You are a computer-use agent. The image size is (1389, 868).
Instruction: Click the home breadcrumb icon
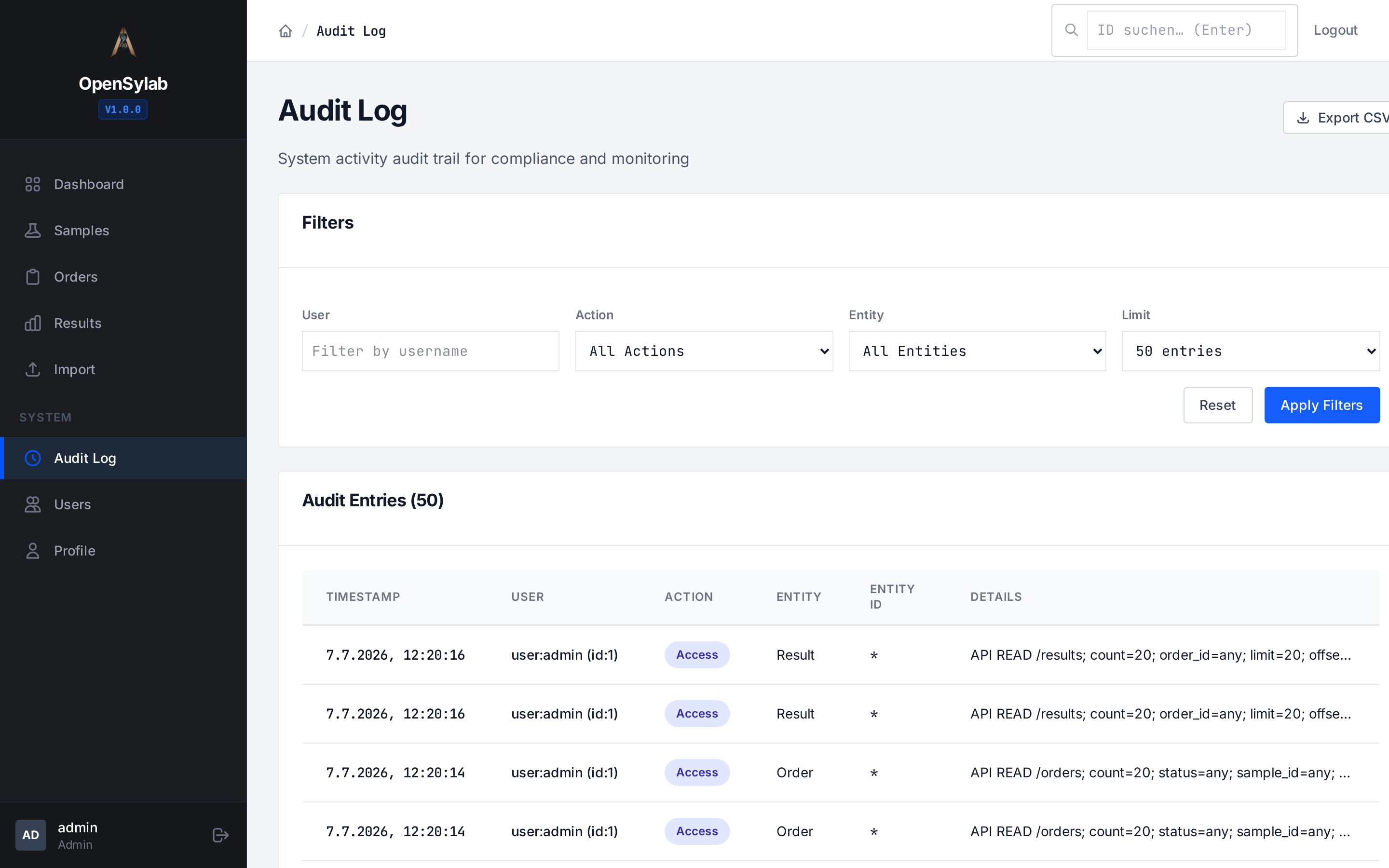pyautogui.click(x=285, y=31)
